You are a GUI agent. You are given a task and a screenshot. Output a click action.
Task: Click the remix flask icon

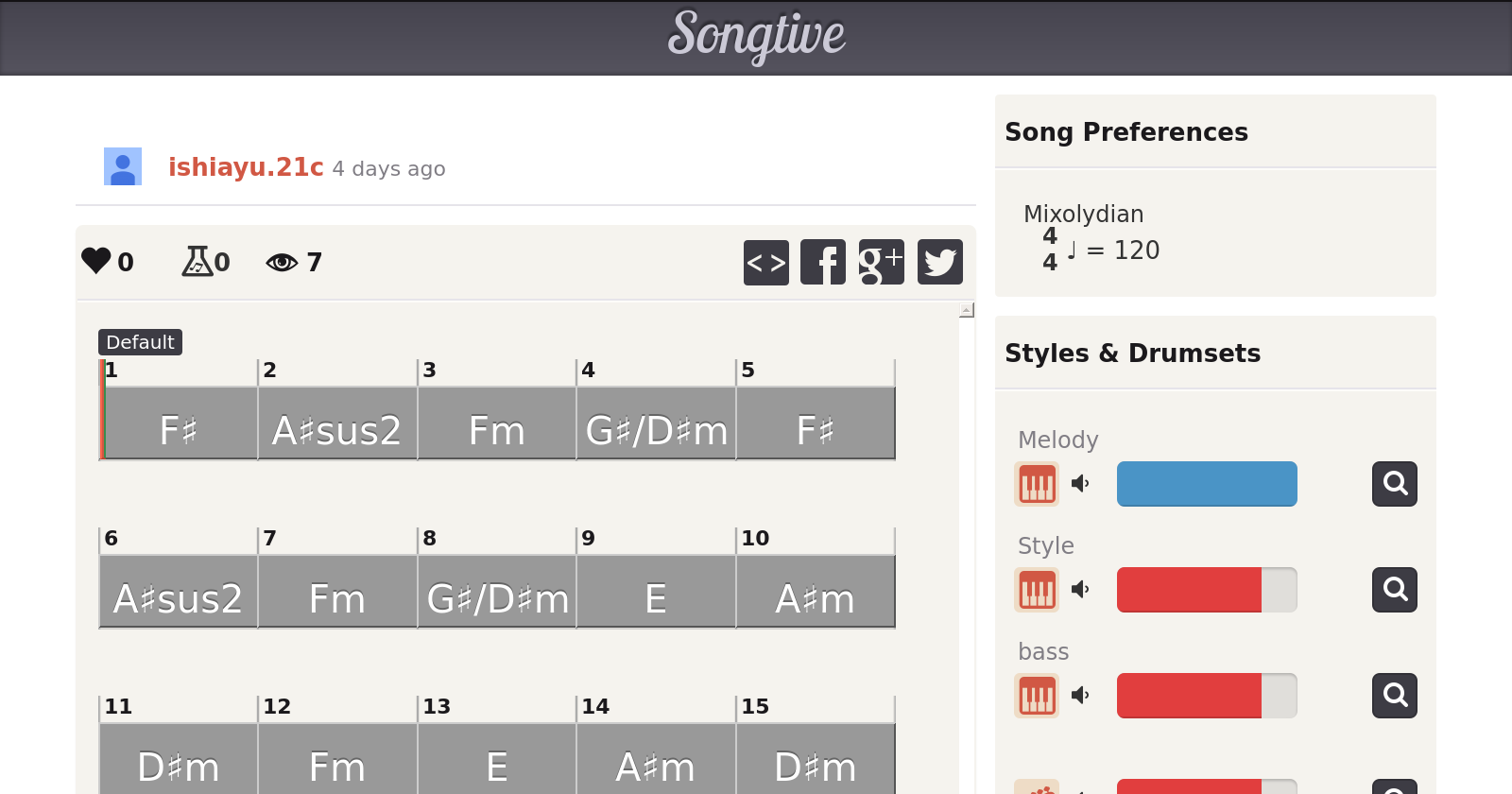click(x=197, y=261)
